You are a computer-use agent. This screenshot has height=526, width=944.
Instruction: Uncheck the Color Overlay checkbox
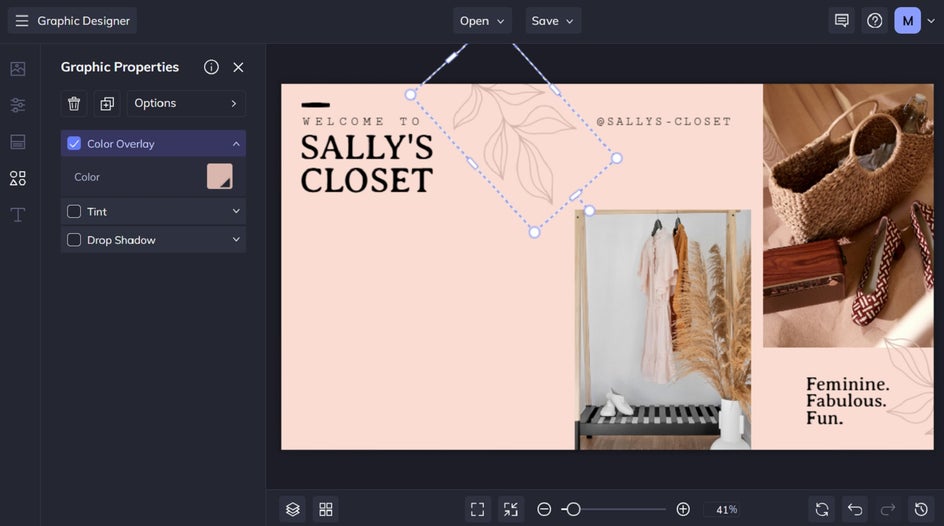click(x=74, y=144)
